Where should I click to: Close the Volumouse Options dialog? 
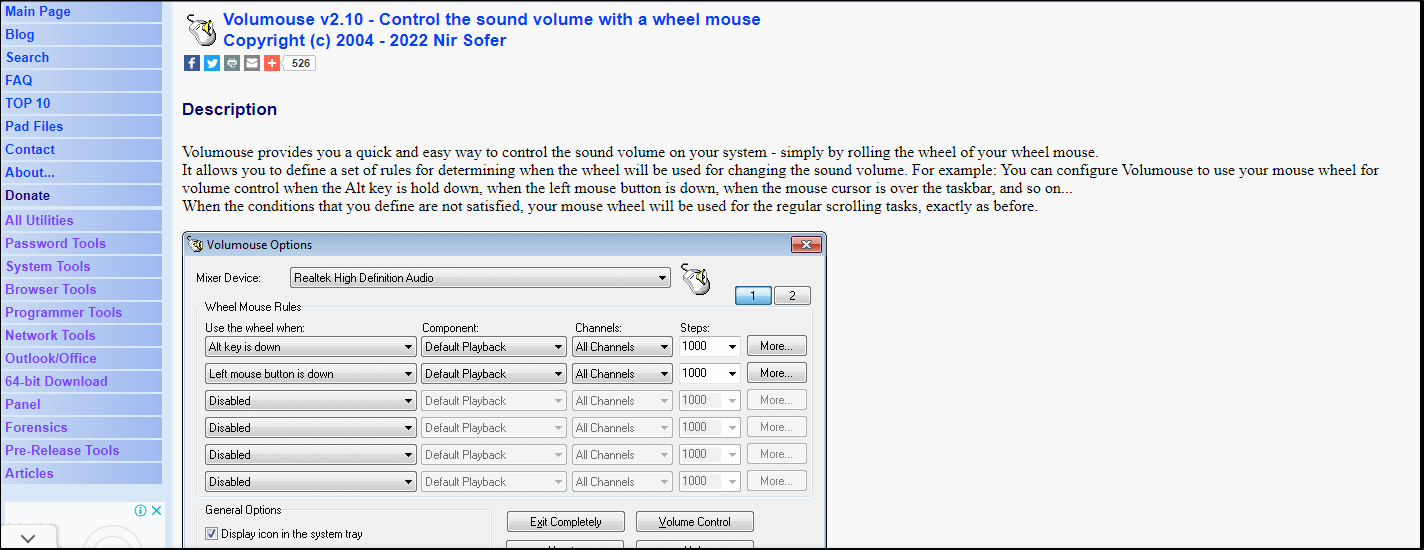[x=806, y=244]
